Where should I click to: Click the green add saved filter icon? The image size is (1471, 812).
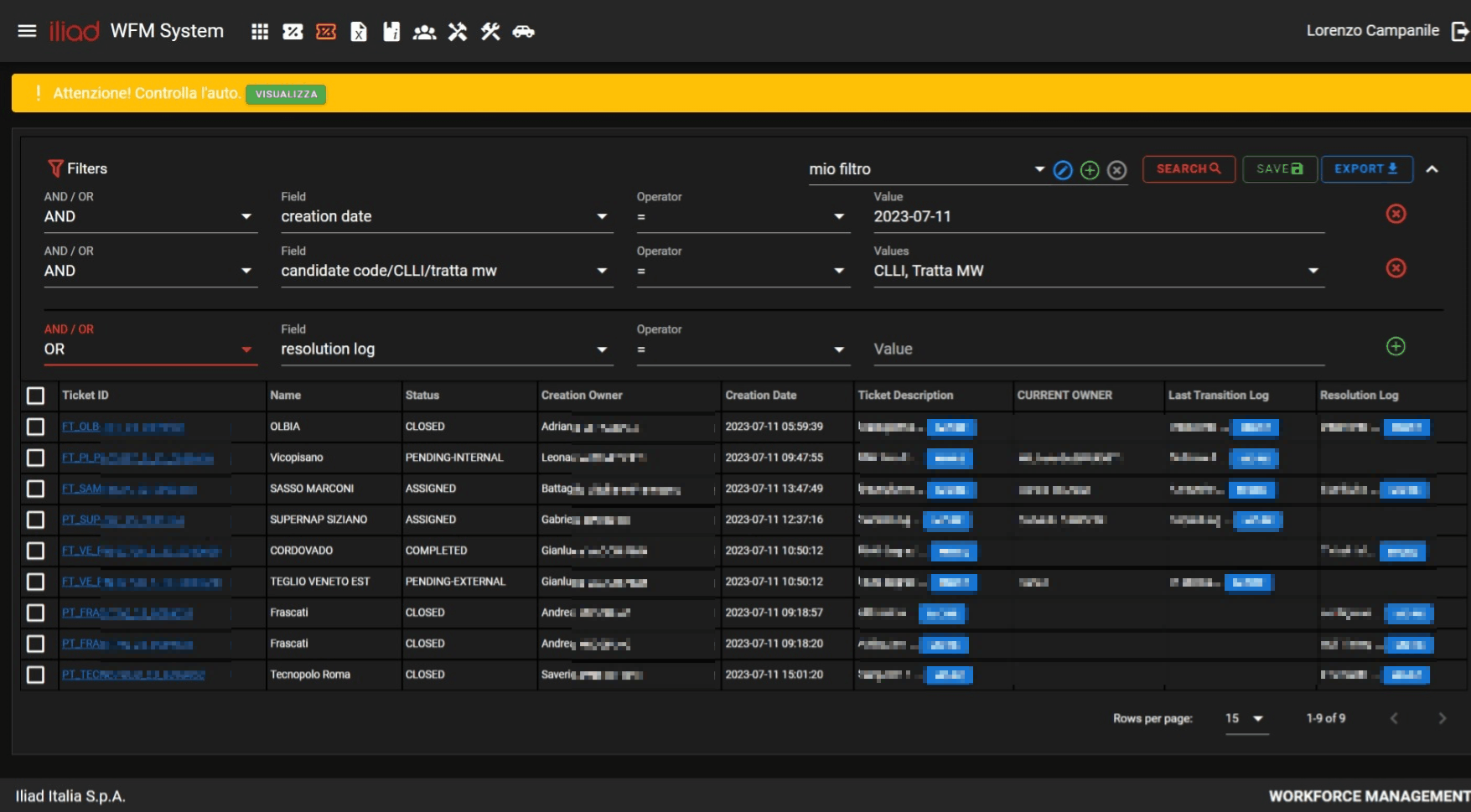tap(1090, 170)
